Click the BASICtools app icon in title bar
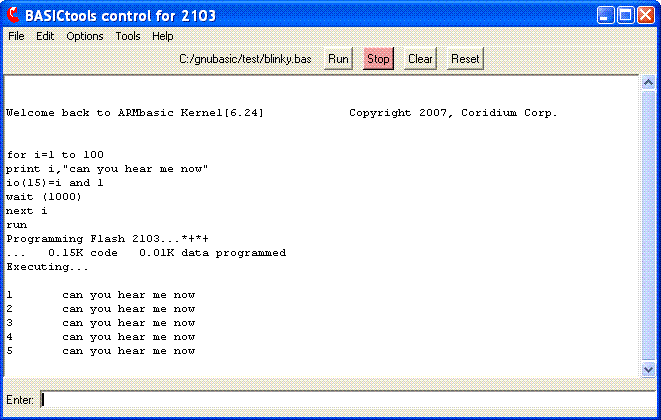661x420 pixels. [13, 15]
